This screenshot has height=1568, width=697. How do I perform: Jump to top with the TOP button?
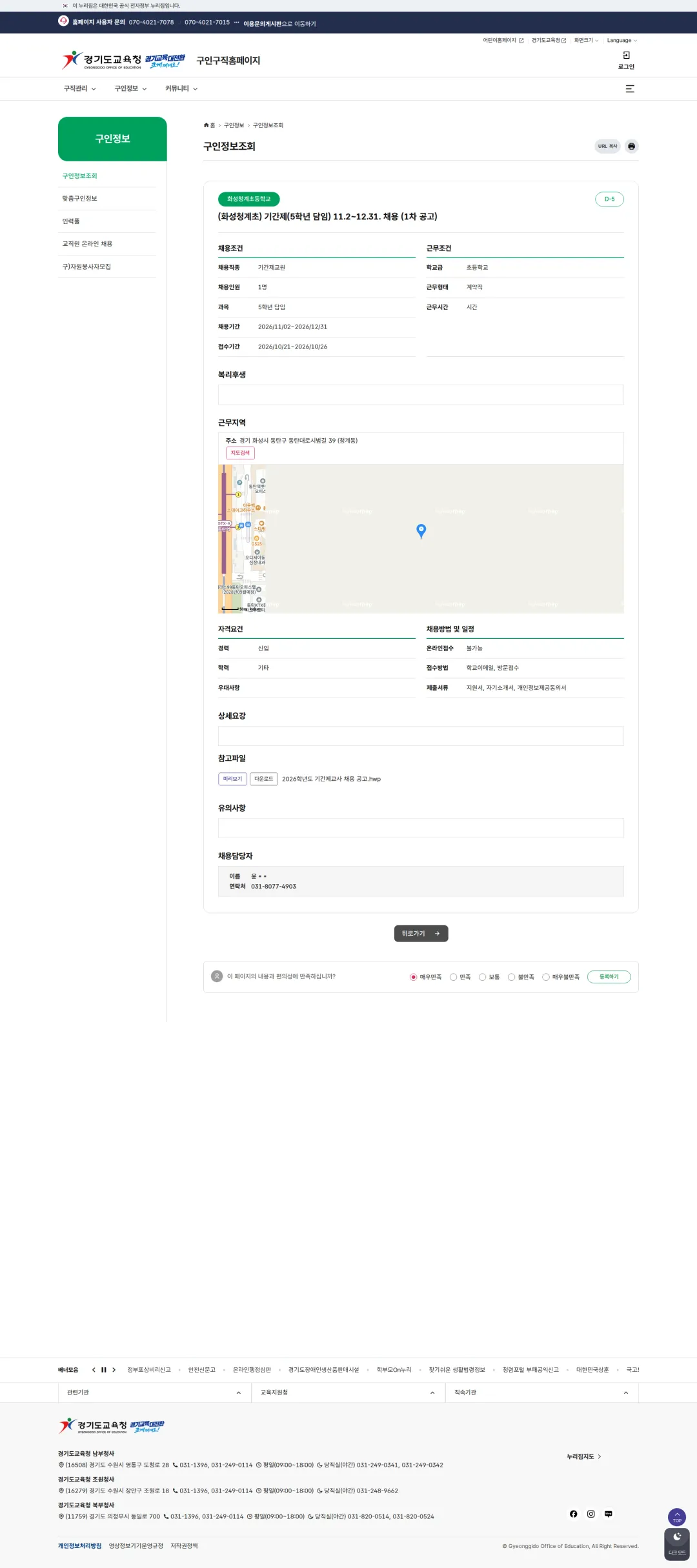[677, 1517]
